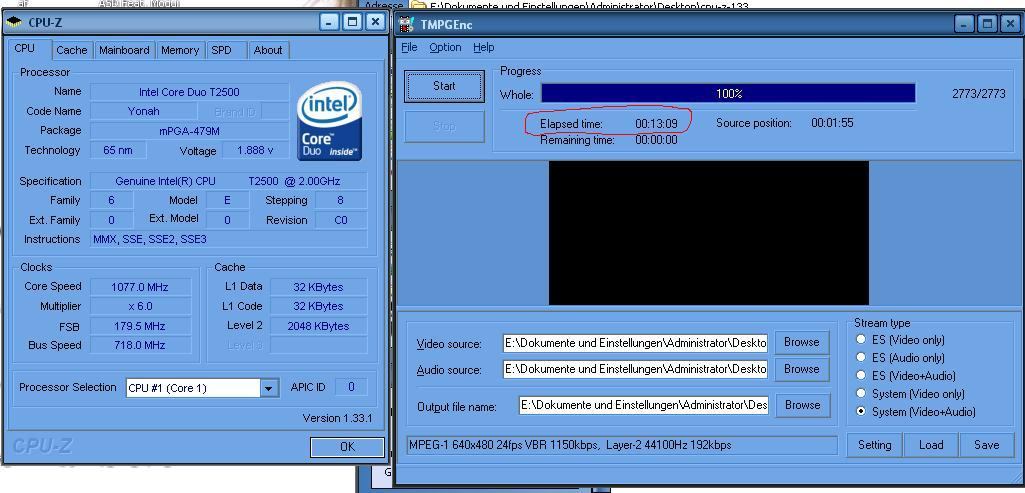Click the Intel Core Duo logo
The image size is (1025, 493).
[329, 120]
